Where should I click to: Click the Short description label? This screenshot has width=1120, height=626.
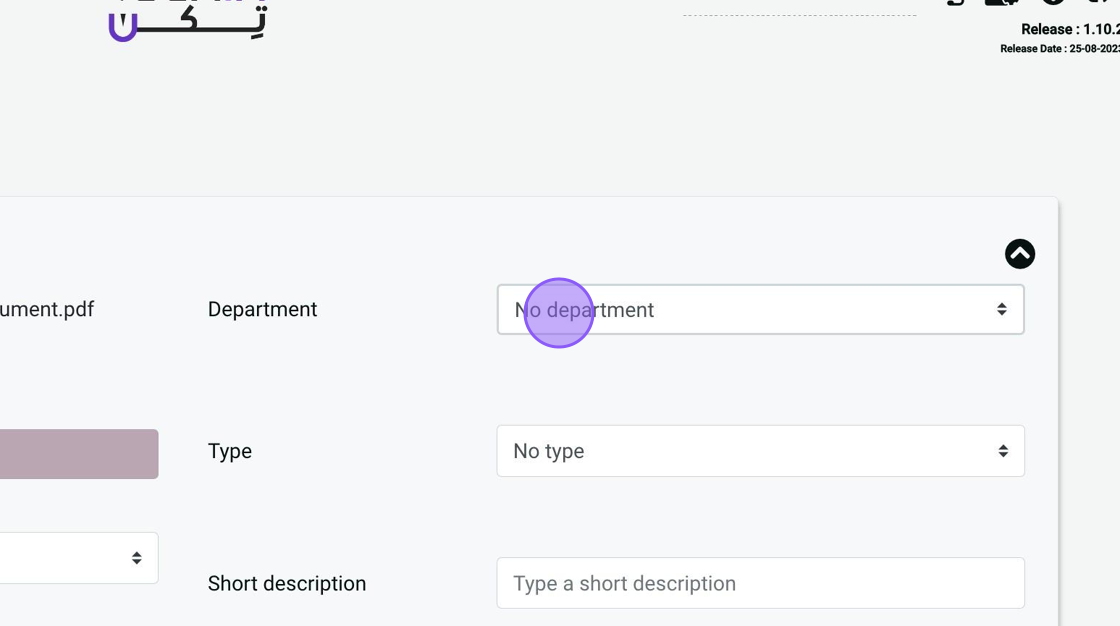click(287, 583)
